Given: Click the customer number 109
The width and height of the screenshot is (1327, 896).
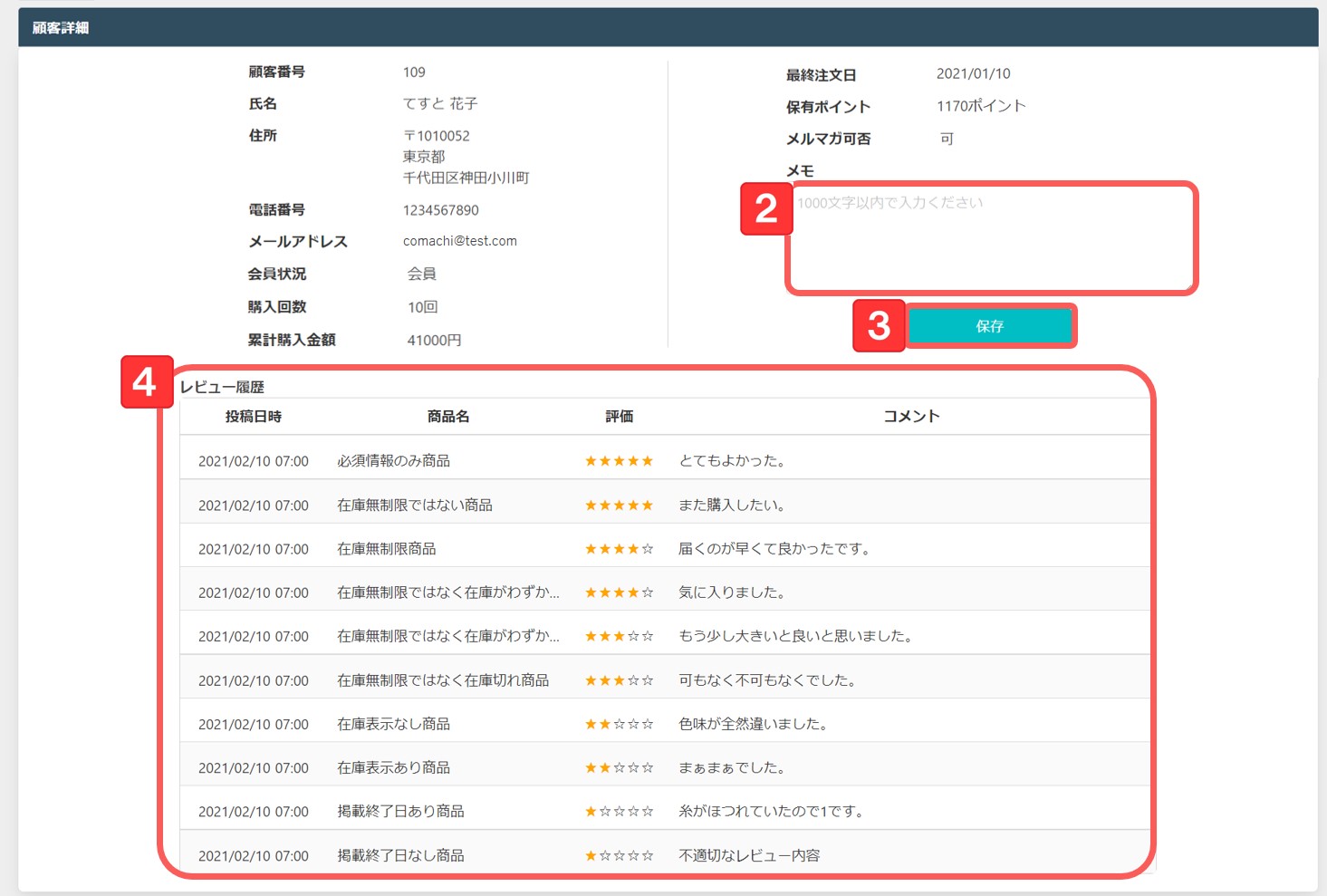Looking at the screenshot, I should pos(414,72).
